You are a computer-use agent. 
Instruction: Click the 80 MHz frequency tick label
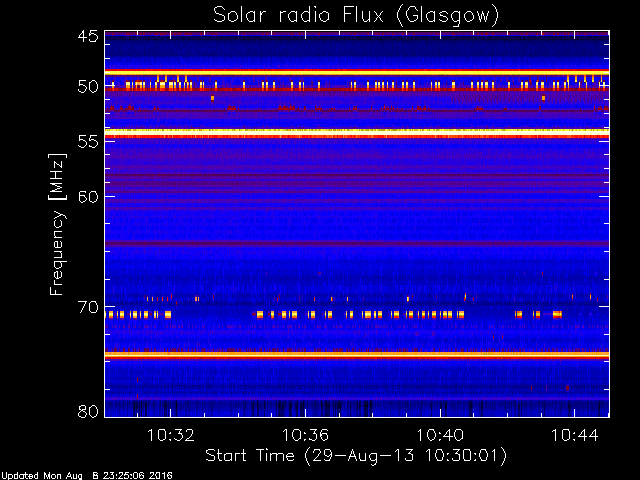click(x=88, y=411)
